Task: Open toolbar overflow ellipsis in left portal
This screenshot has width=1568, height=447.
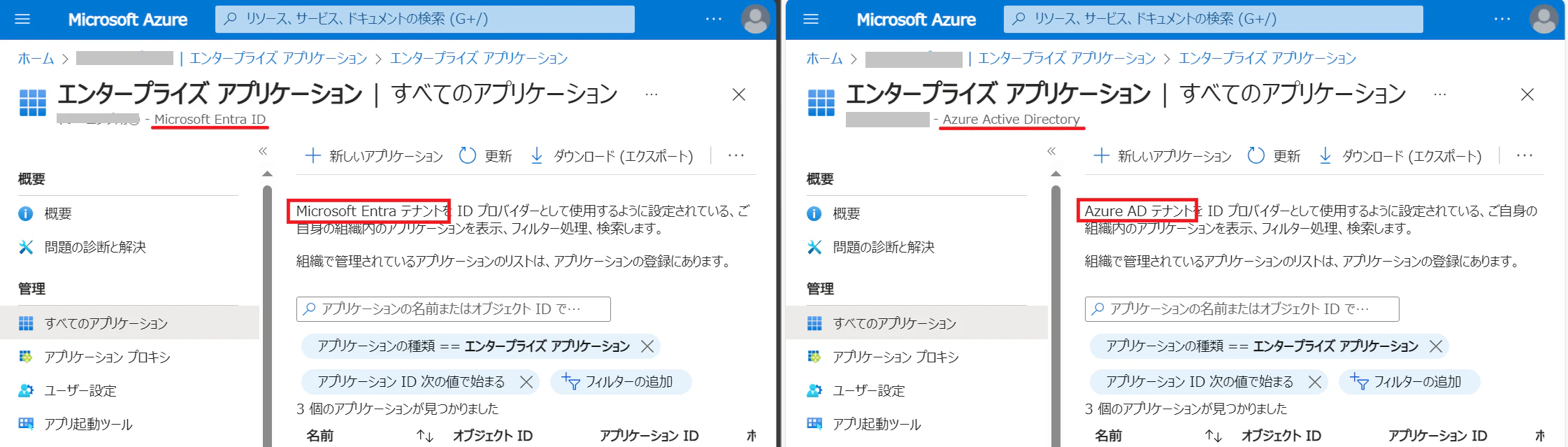Action: pos(736,155)
